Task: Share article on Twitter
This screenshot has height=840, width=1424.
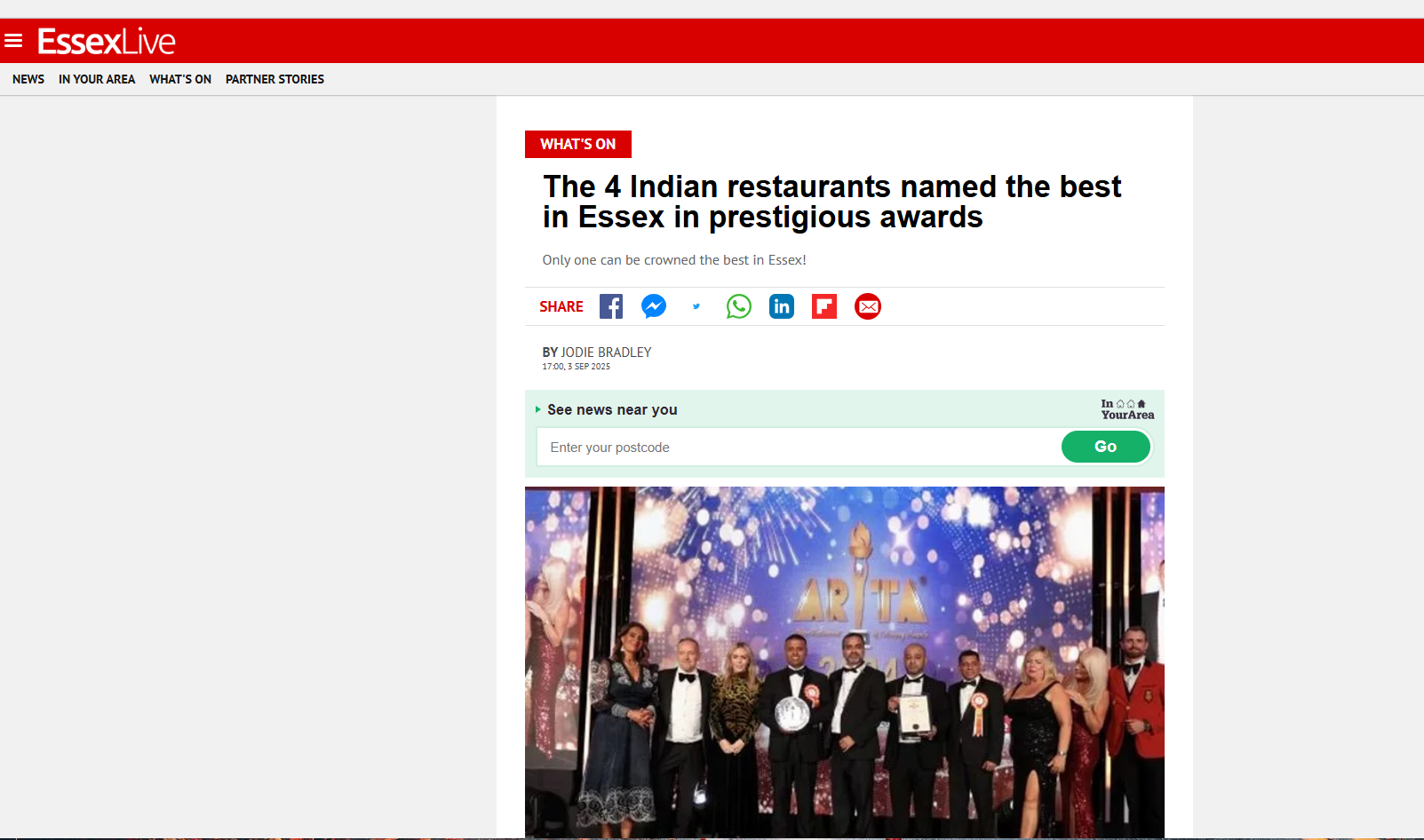Action: click(696, 306)
